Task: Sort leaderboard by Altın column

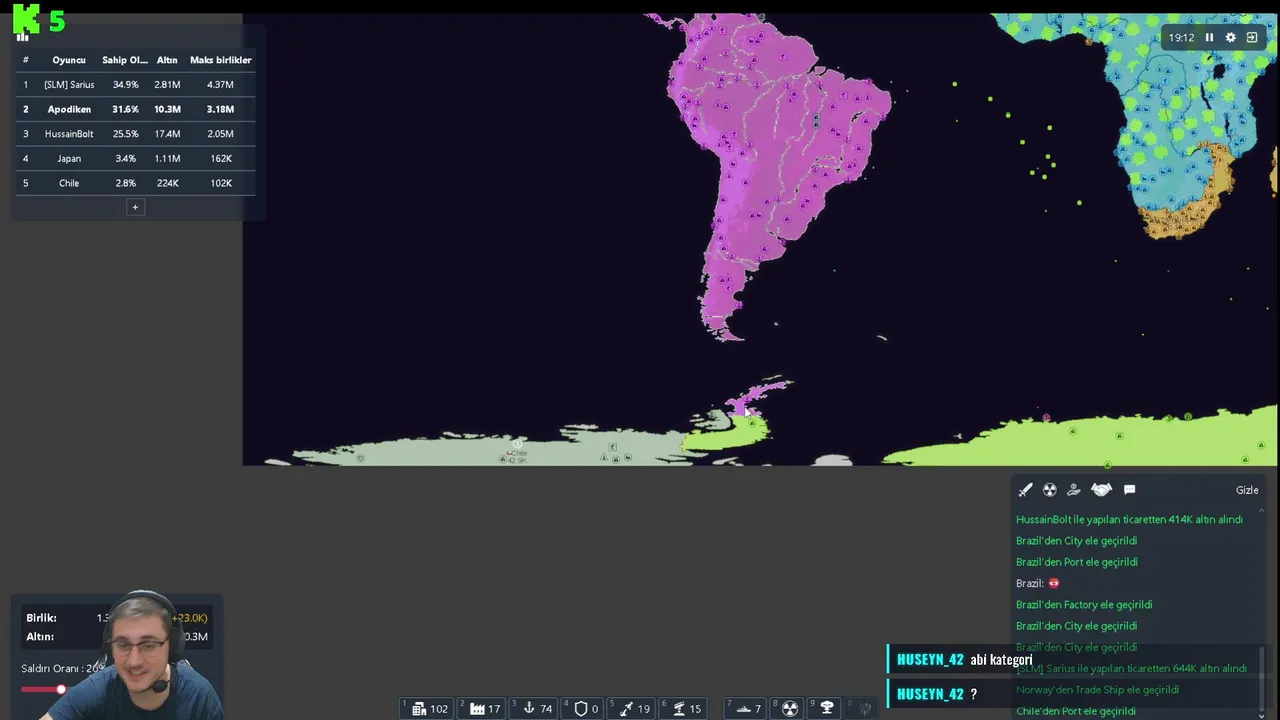Action: 167,60
